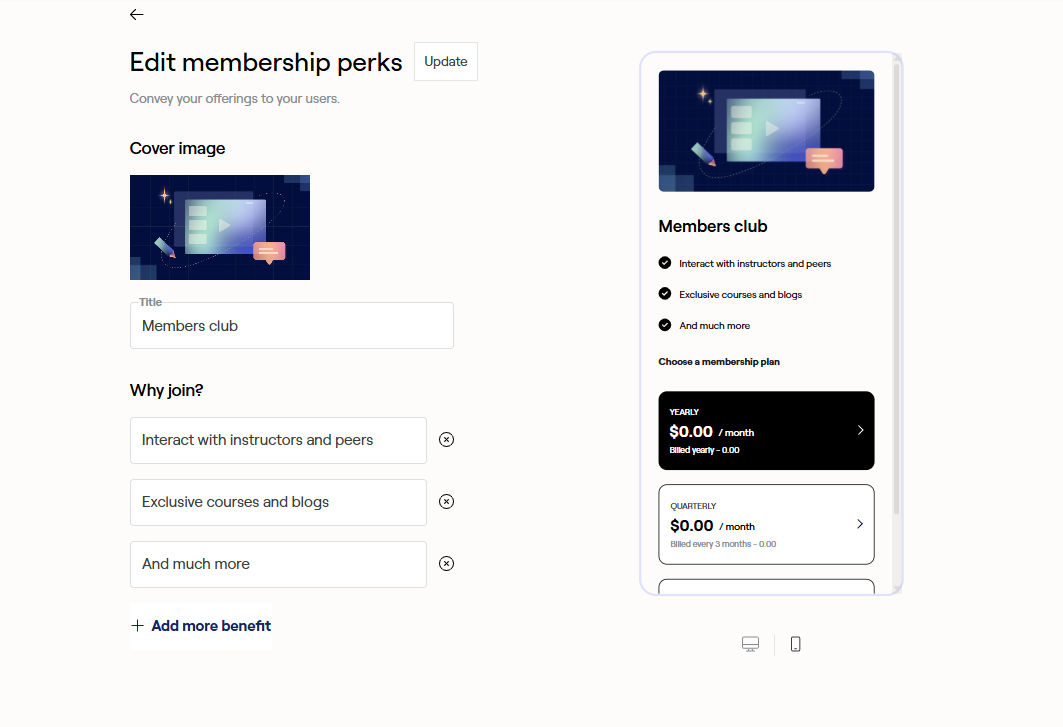Image resolution: width=1063 pixels, height=727 pixels.
Task: Click 'Add more benefit' link
Action: [x=211, y=626]
